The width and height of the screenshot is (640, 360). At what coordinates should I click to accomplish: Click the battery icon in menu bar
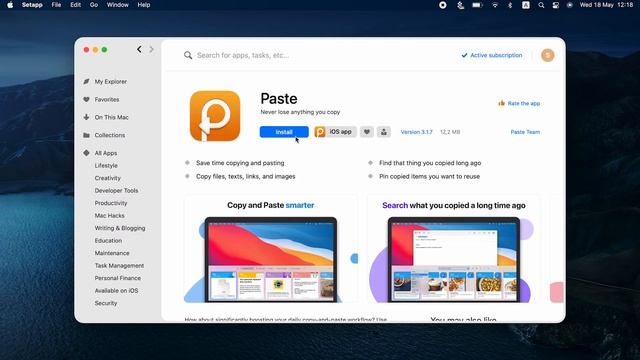coord(477,5)
